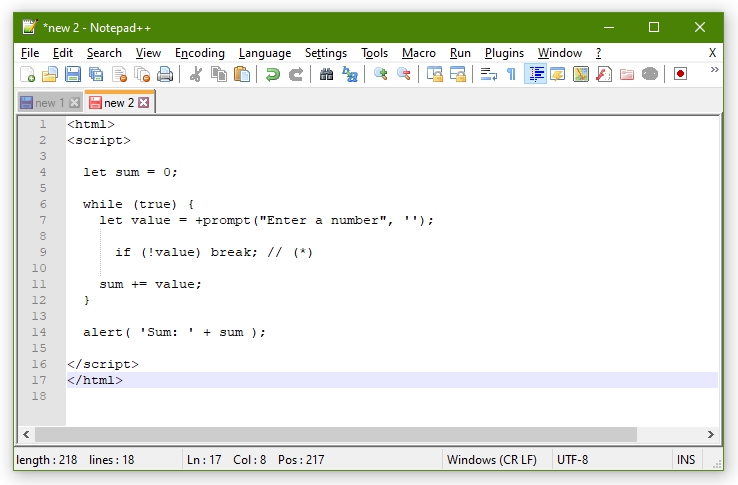Image resolution: width=738 pixels, height=485 pixels.
Task: Open the Language menu
Action: point(265,53)
